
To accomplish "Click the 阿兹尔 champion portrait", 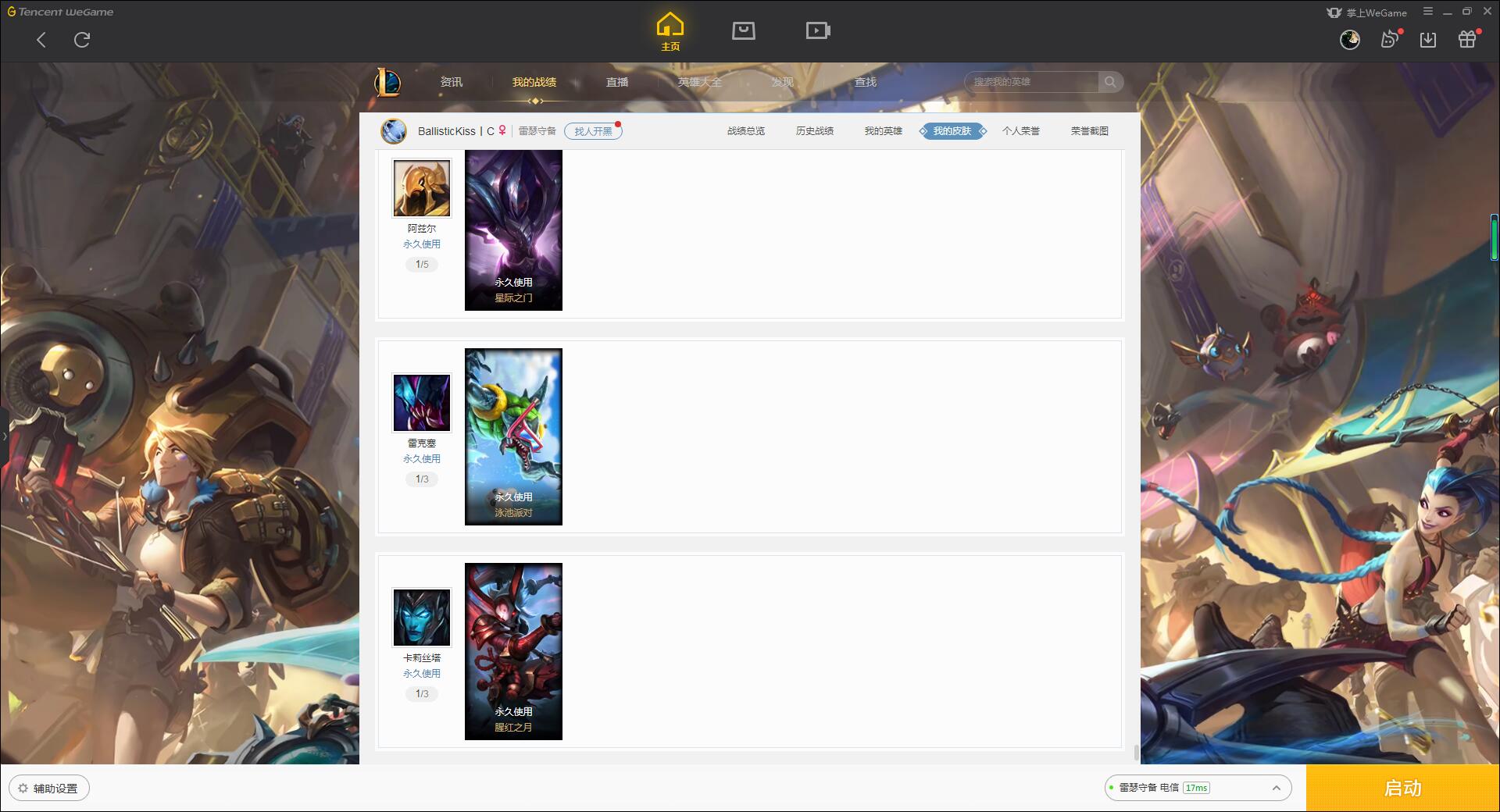I will pos(422,188).
